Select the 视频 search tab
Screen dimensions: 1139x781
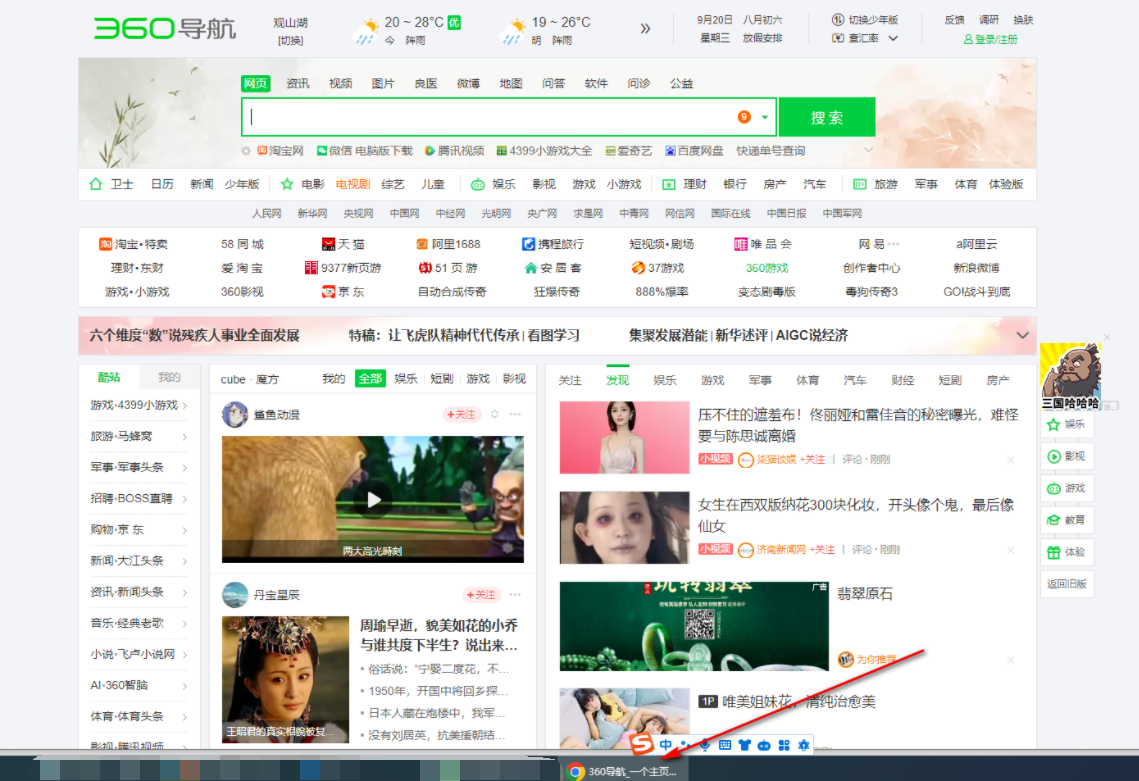(340, 84)
